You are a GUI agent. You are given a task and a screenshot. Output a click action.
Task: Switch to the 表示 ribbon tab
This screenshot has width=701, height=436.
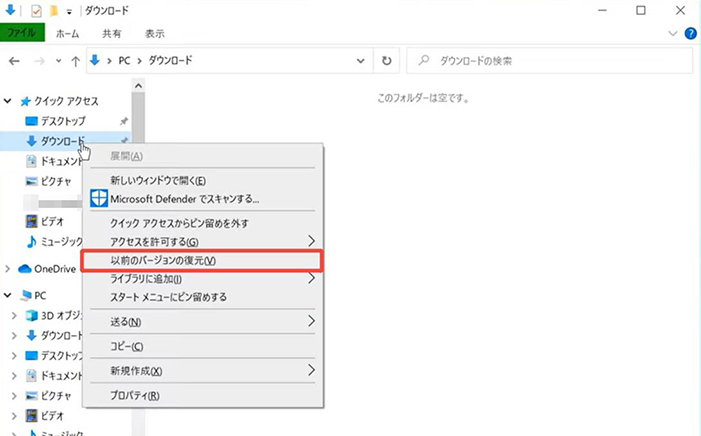point(155,34)
